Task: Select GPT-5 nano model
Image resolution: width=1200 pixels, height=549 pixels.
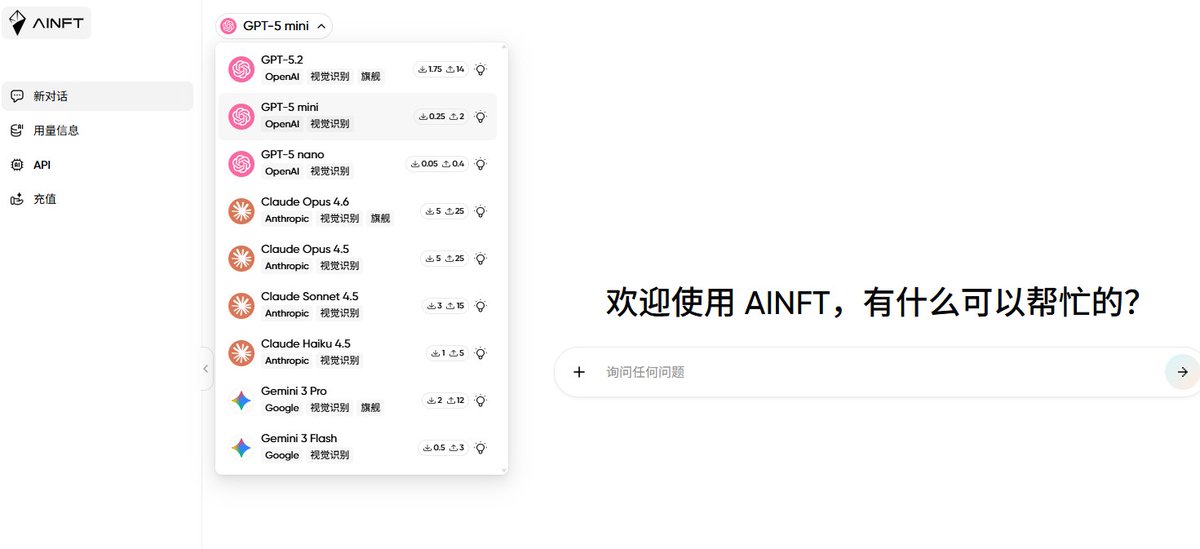Action: [358, 163]
